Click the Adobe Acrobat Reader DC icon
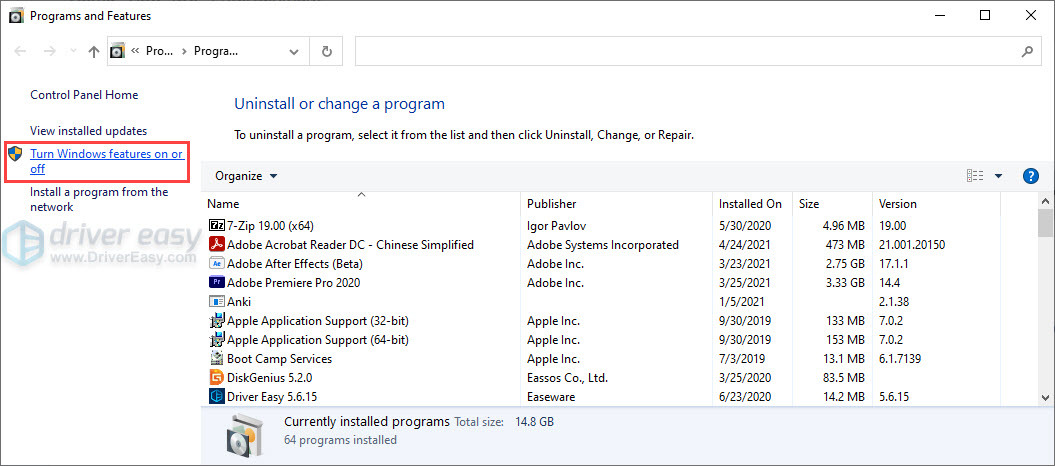Screen dimensions: 1055x466 [x=217, y=244]
